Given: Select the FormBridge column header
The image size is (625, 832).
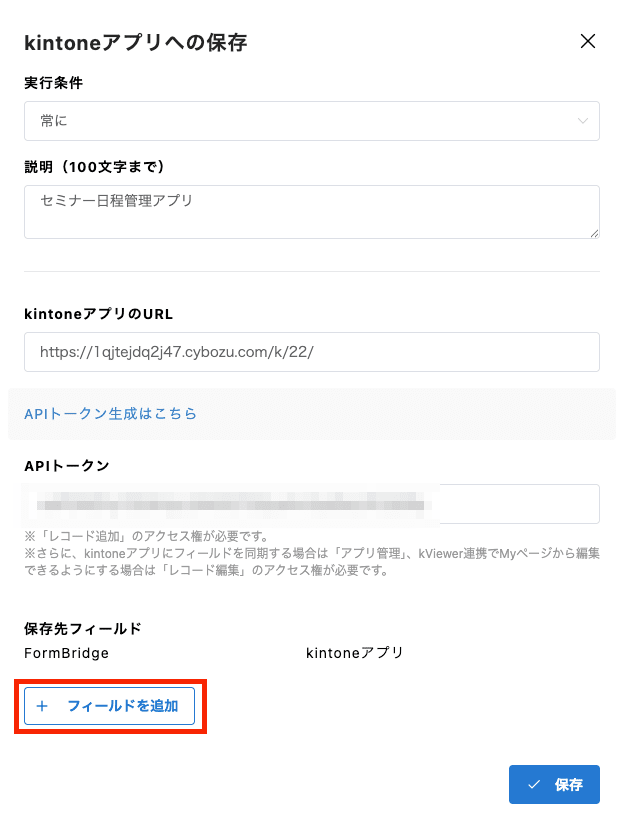Looking at the screenshot, I should coord(66,653).
